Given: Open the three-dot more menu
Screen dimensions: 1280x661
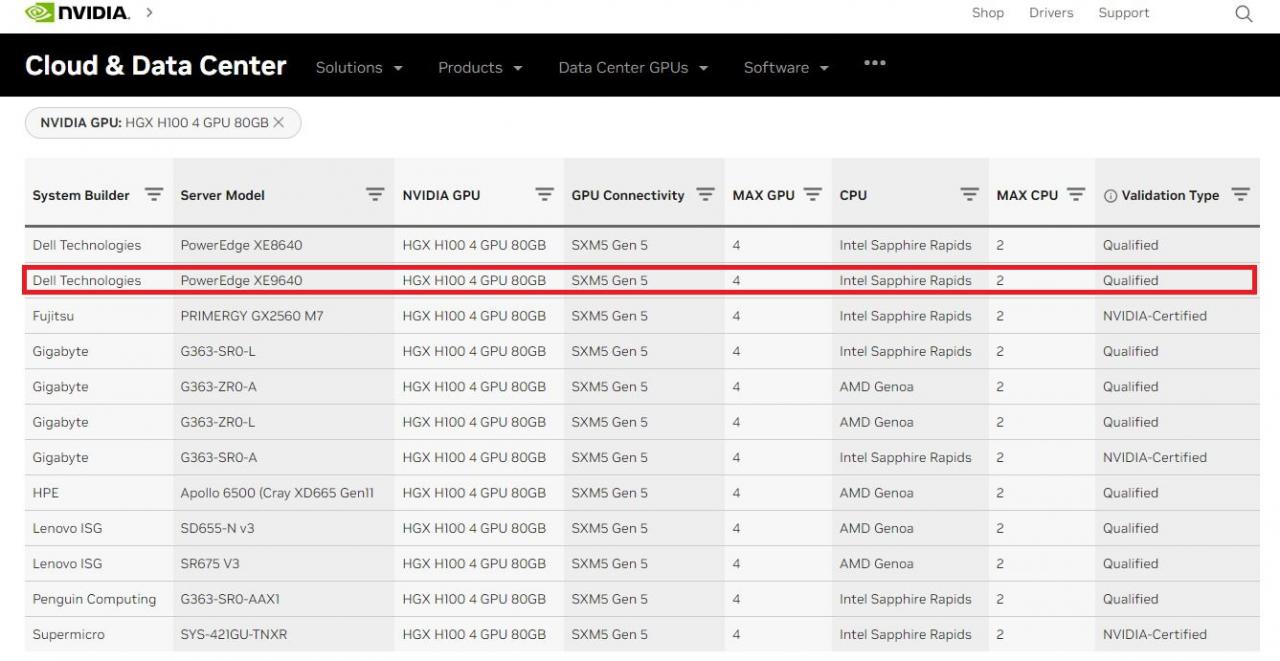Looking at the screenshot, I should (x=875, y=63).
